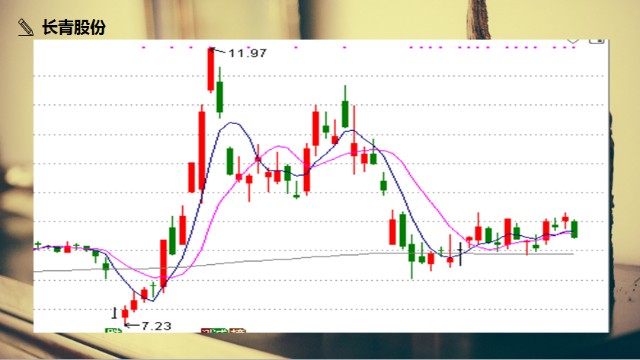Click the small box icon in chart corner
Screen dimensions: 640x360
pos(596,41)
